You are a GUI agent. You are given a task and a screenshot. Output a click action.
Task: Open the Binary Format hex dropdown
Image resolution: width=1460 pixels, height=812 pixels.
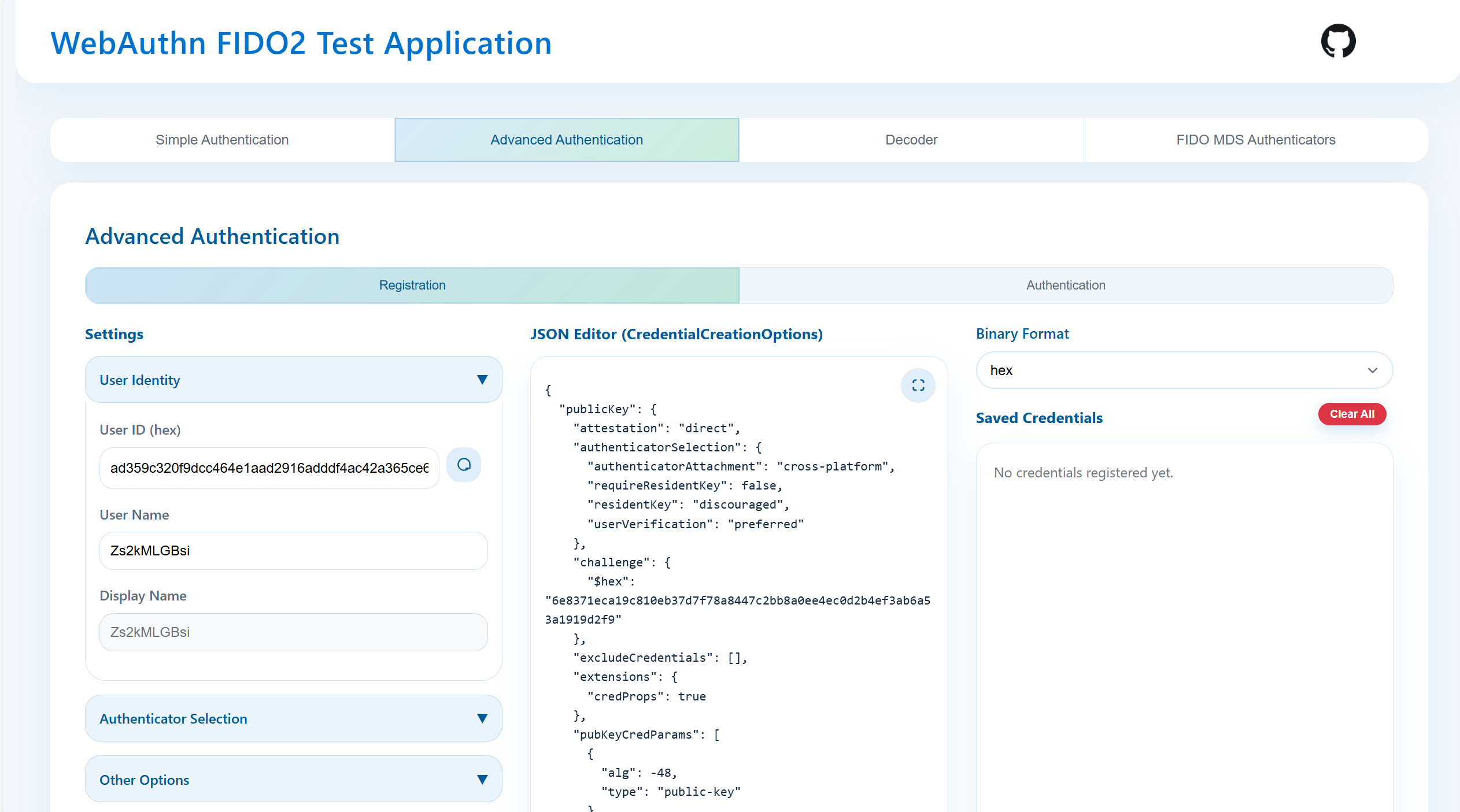tap(1184, 370)
